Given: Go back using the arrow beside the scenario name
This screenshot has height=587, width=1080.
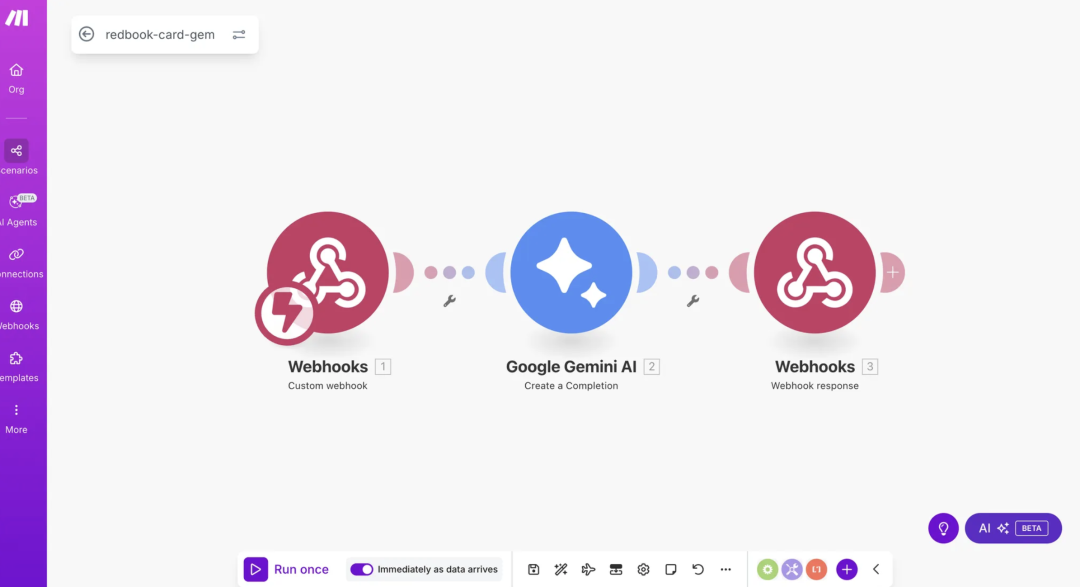Looking at the screenshot, I should pos(86,34).
